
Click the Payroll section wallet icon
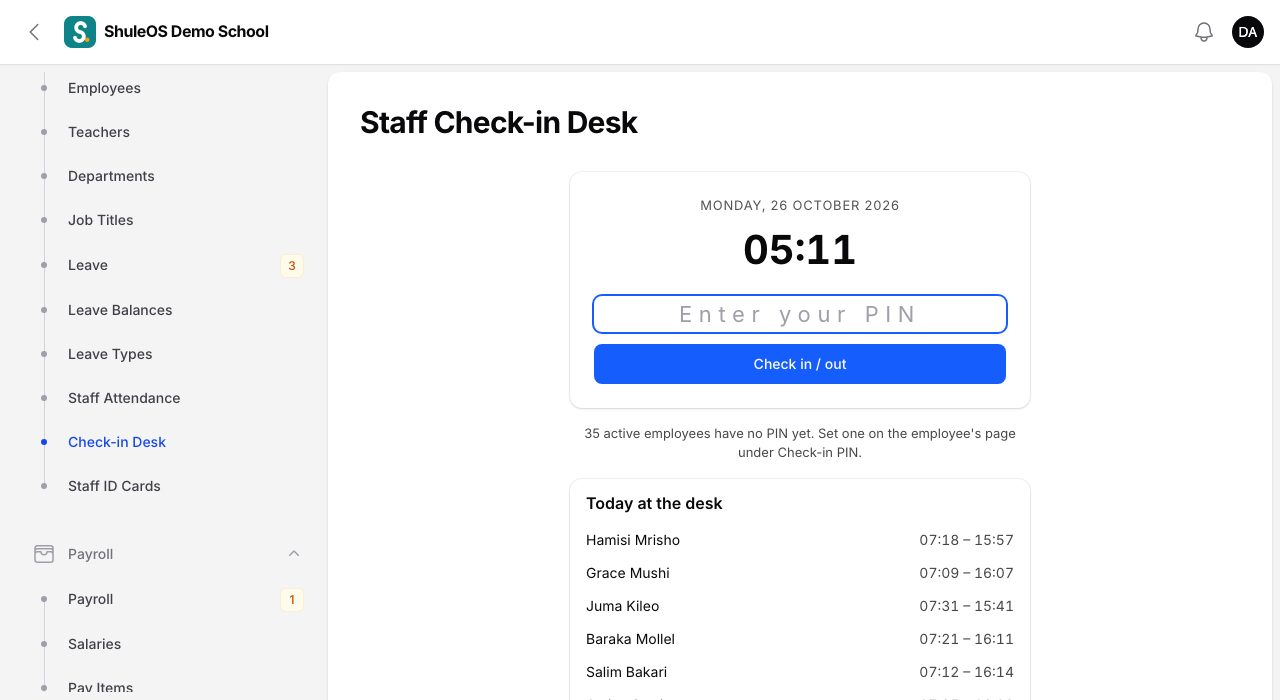coord(44,554)
